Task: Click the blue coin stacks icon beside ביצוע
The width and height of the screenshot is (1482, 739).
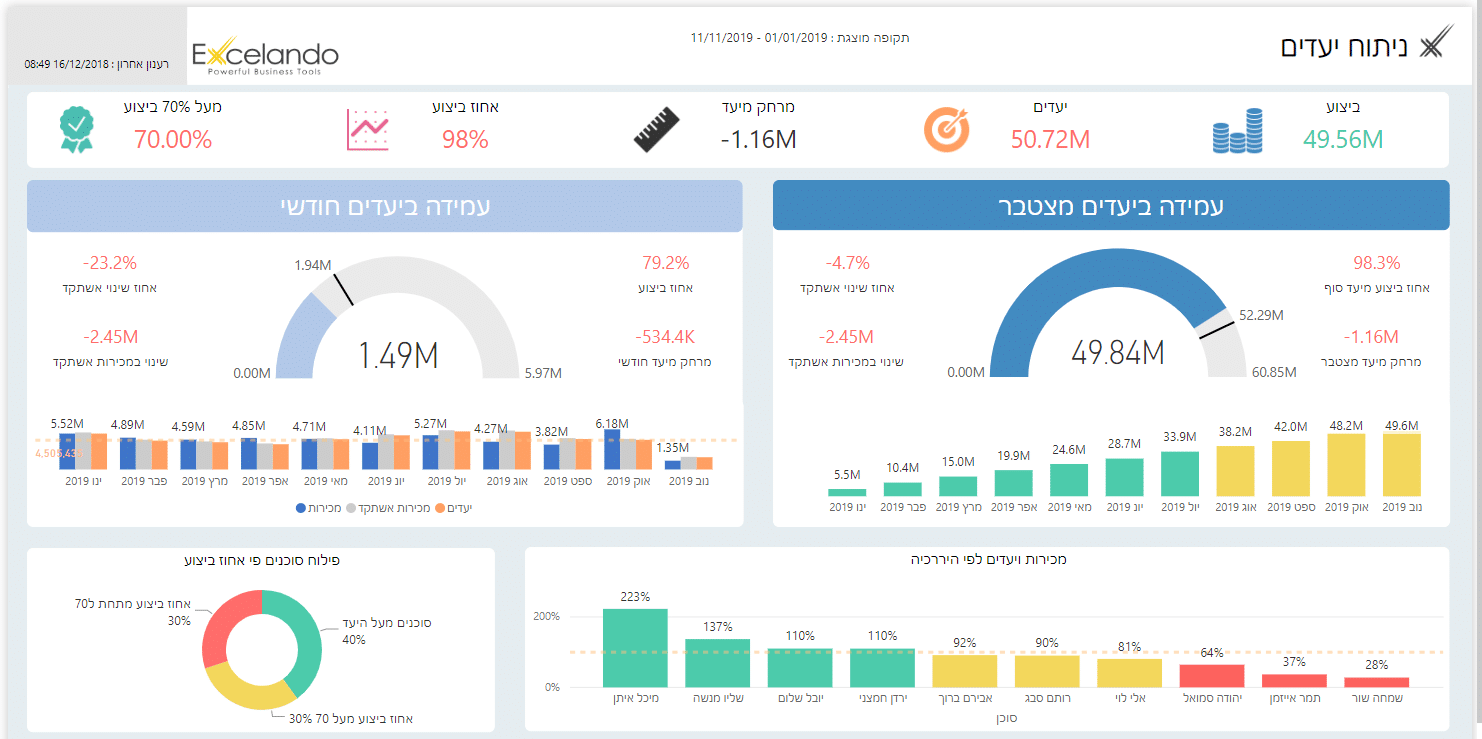Action: (x=1236, y=131)
